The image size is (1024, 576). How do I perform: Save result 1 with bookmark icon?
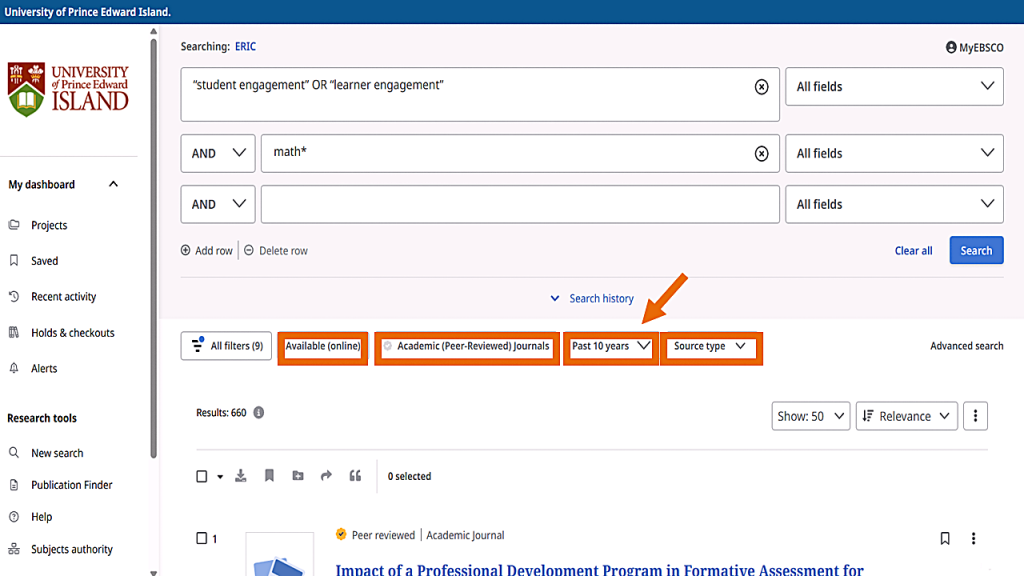tap(945, 539)
